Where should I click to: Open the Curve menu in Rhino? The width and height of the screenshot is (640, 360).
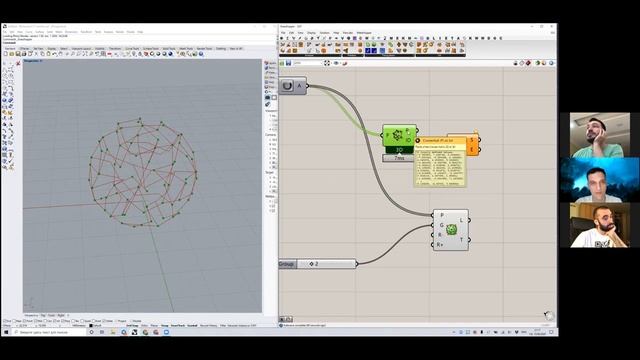pyautogui.click(x=29, y=32)
